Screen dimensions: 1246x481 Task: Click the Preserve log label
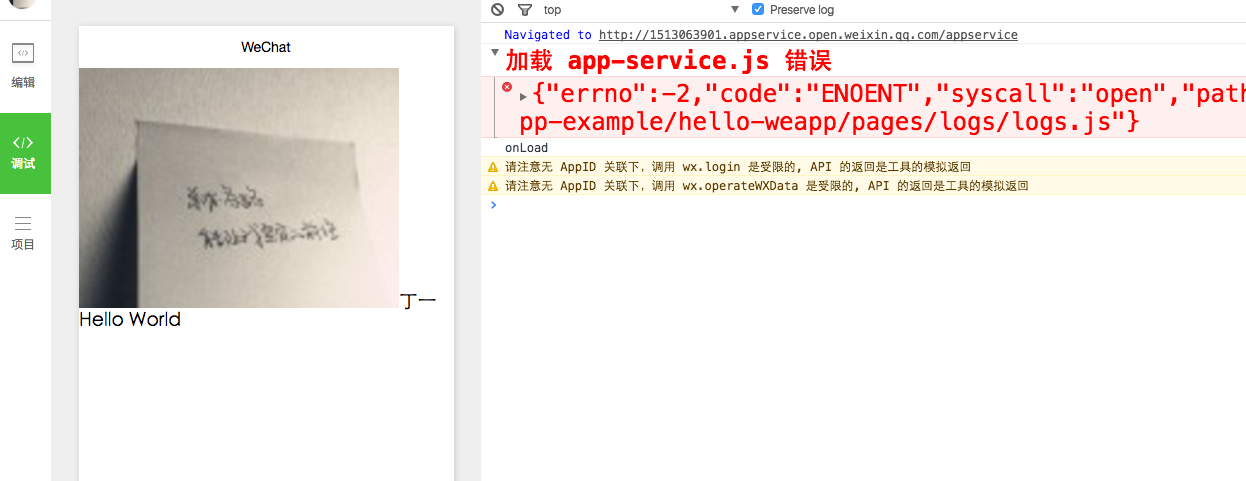pos(801,10)
